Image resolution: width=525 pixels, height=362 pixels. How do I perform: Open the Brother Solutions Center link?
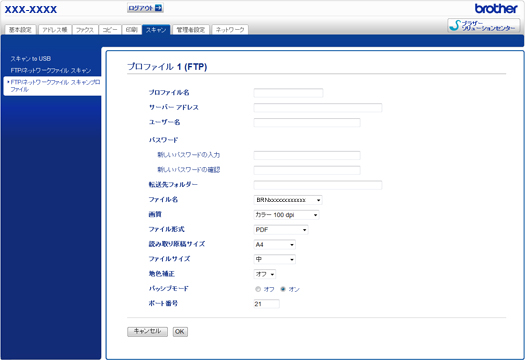(x=483, y=26)
